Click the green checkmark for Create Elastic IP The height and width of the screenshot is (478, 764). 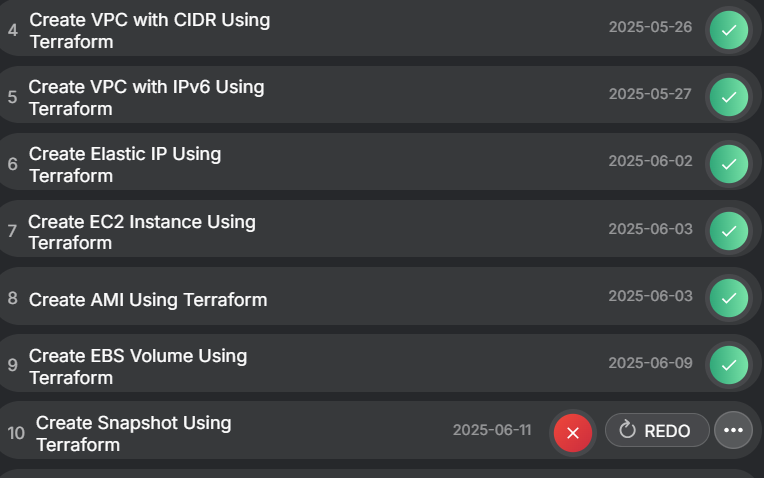pyautogui.click(x=729, y=164)
